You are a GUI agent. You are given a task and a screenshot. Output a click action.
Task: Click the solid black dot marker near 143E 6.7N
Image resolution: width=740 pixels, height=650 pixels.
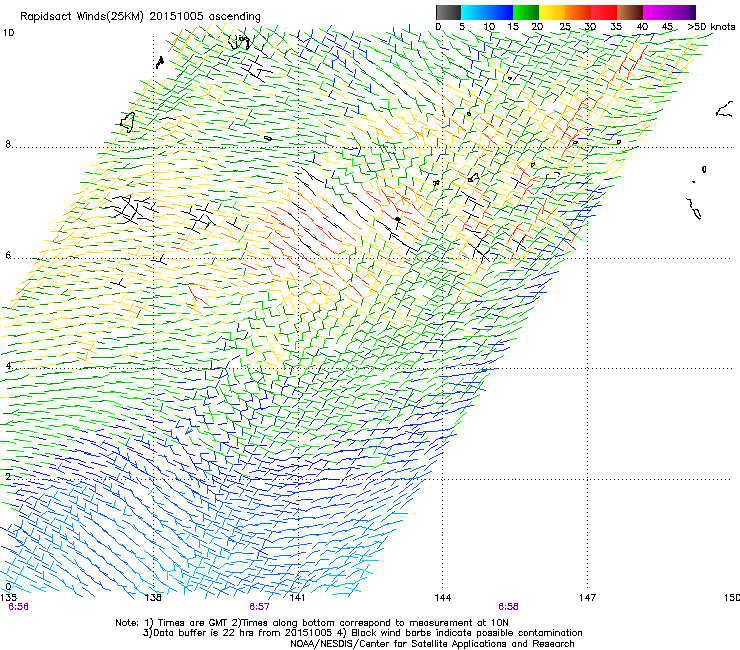click(398, 219)
